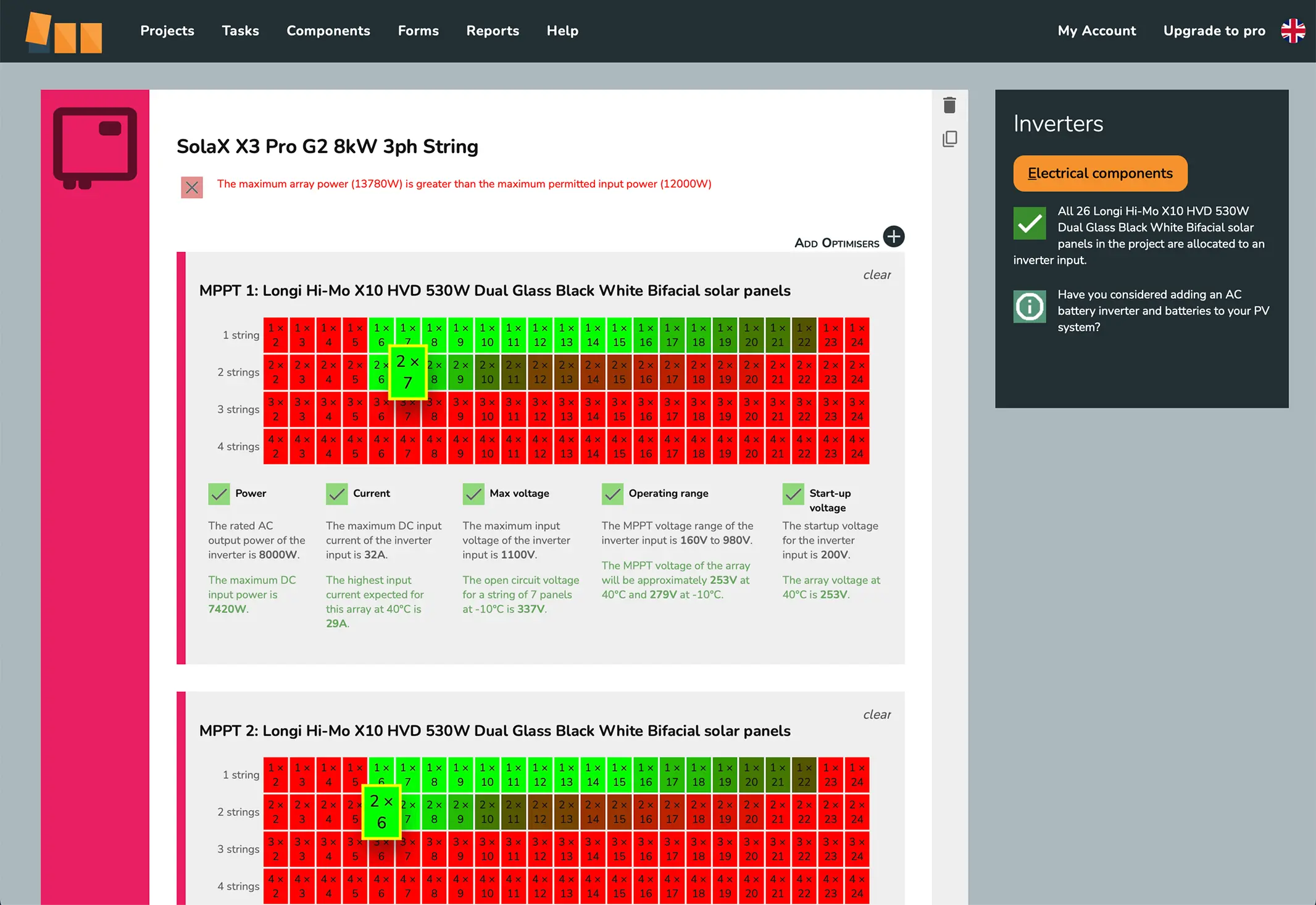Screen dimensions: 1316x905
Task: Open the Forms menu
Action: coord(419,31)
